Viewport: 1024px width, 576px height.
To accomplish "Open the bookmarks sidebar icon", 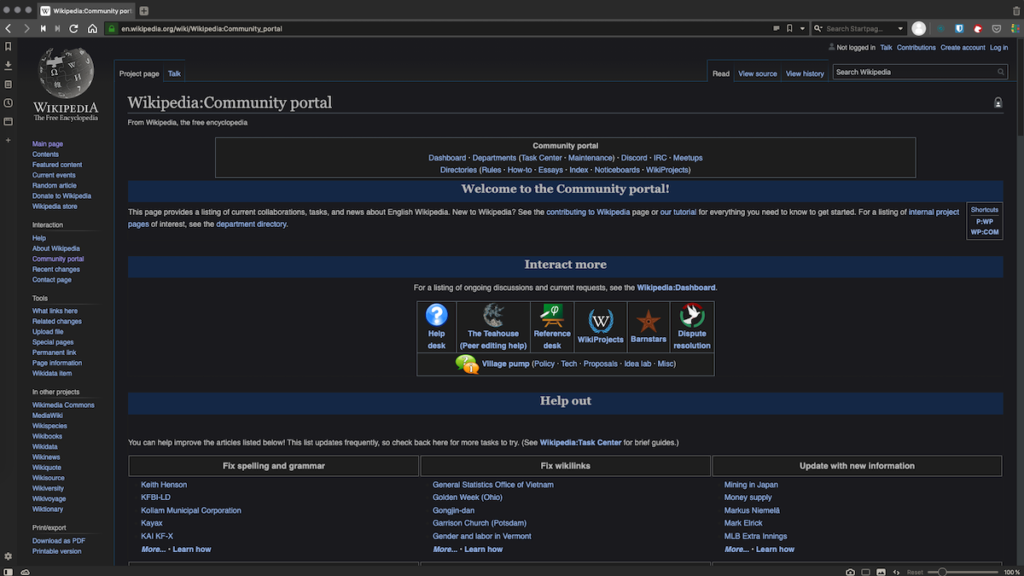I will [x=10, y=46].
